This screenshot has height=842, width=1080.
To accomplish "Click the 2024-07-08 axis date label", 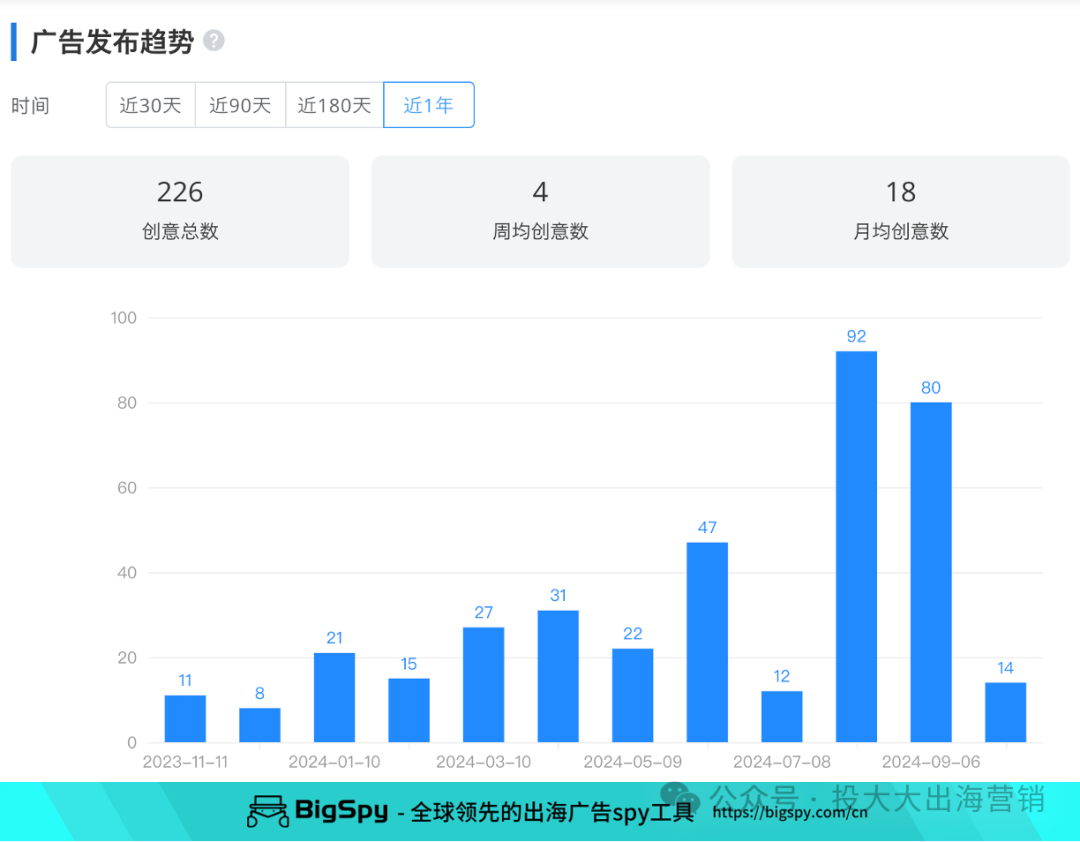I will [782, 762].
